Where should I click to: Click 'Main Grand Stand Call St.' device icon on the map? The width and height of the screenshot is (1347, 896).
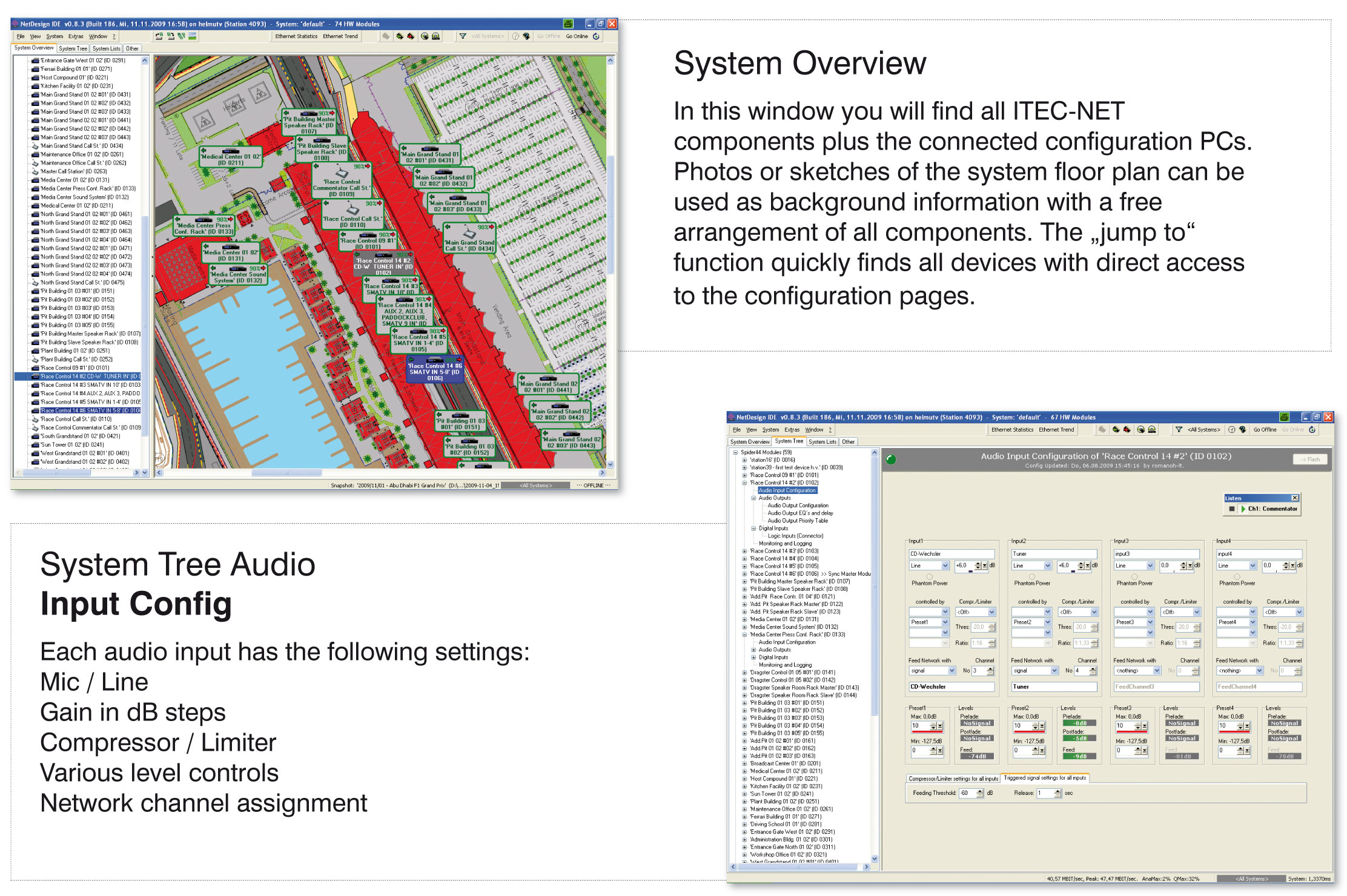[x=469, y=232]
